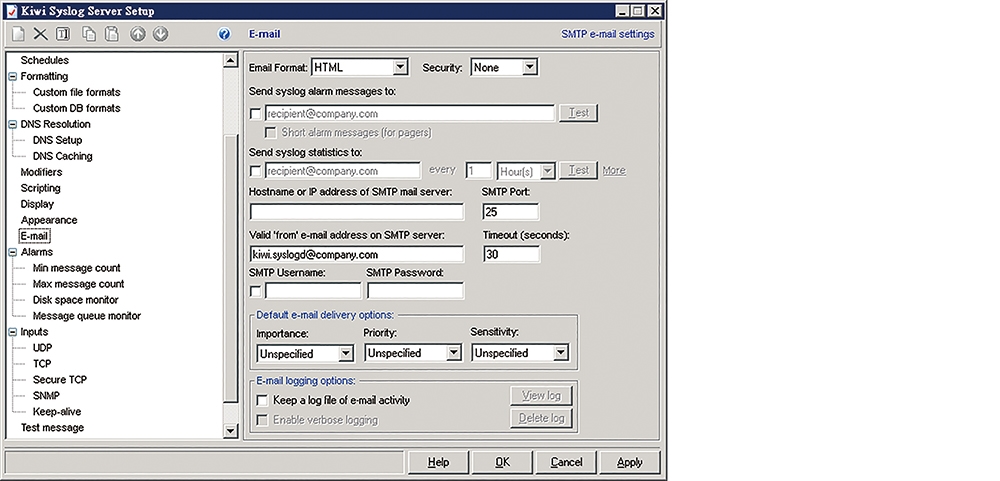Collapse the DNS Resolution tree node

coord(13,124)
